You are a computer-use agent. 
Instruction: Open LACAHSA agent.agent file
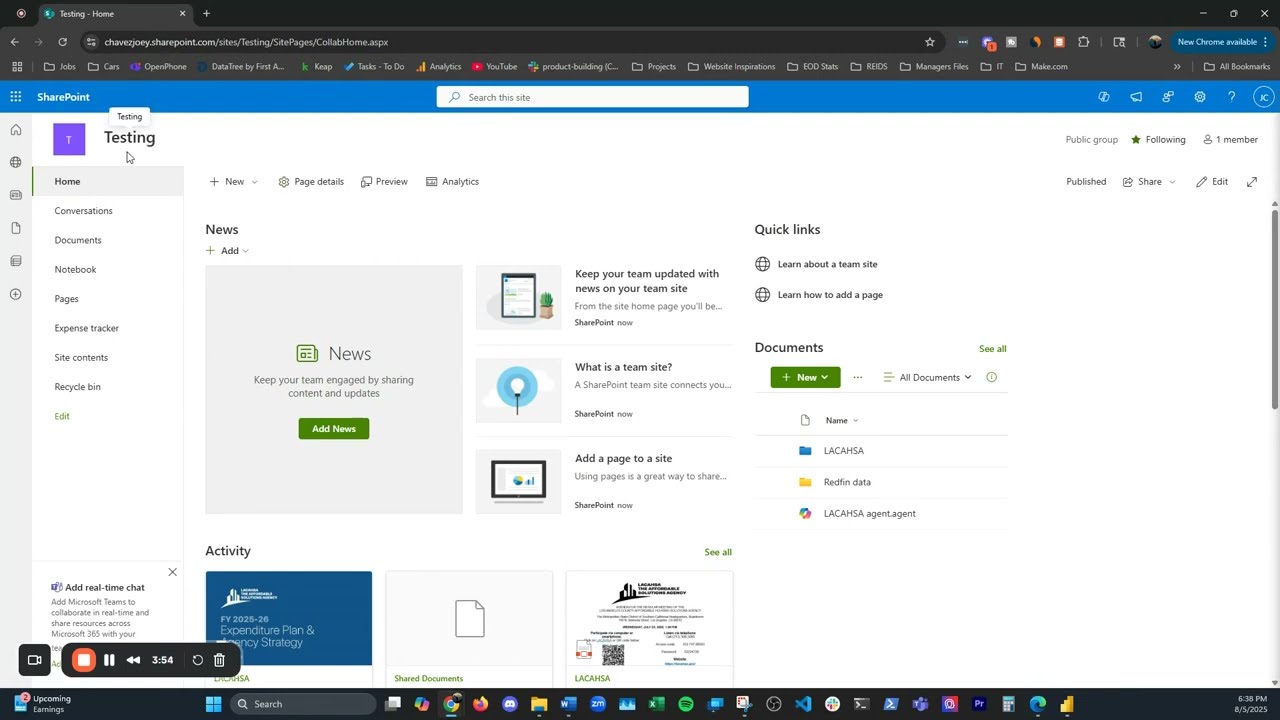coord(870,514)
